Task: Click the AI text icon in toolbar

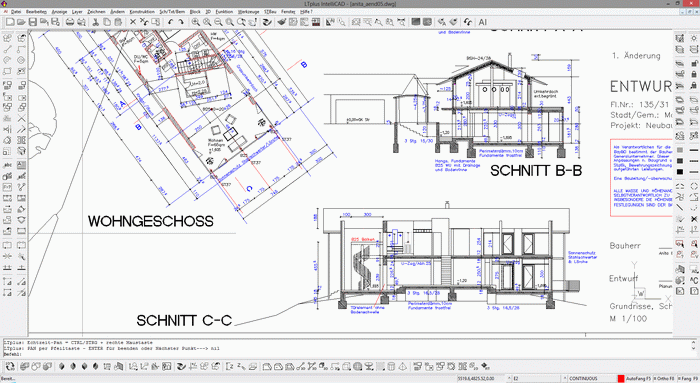Action: (483, 22)
